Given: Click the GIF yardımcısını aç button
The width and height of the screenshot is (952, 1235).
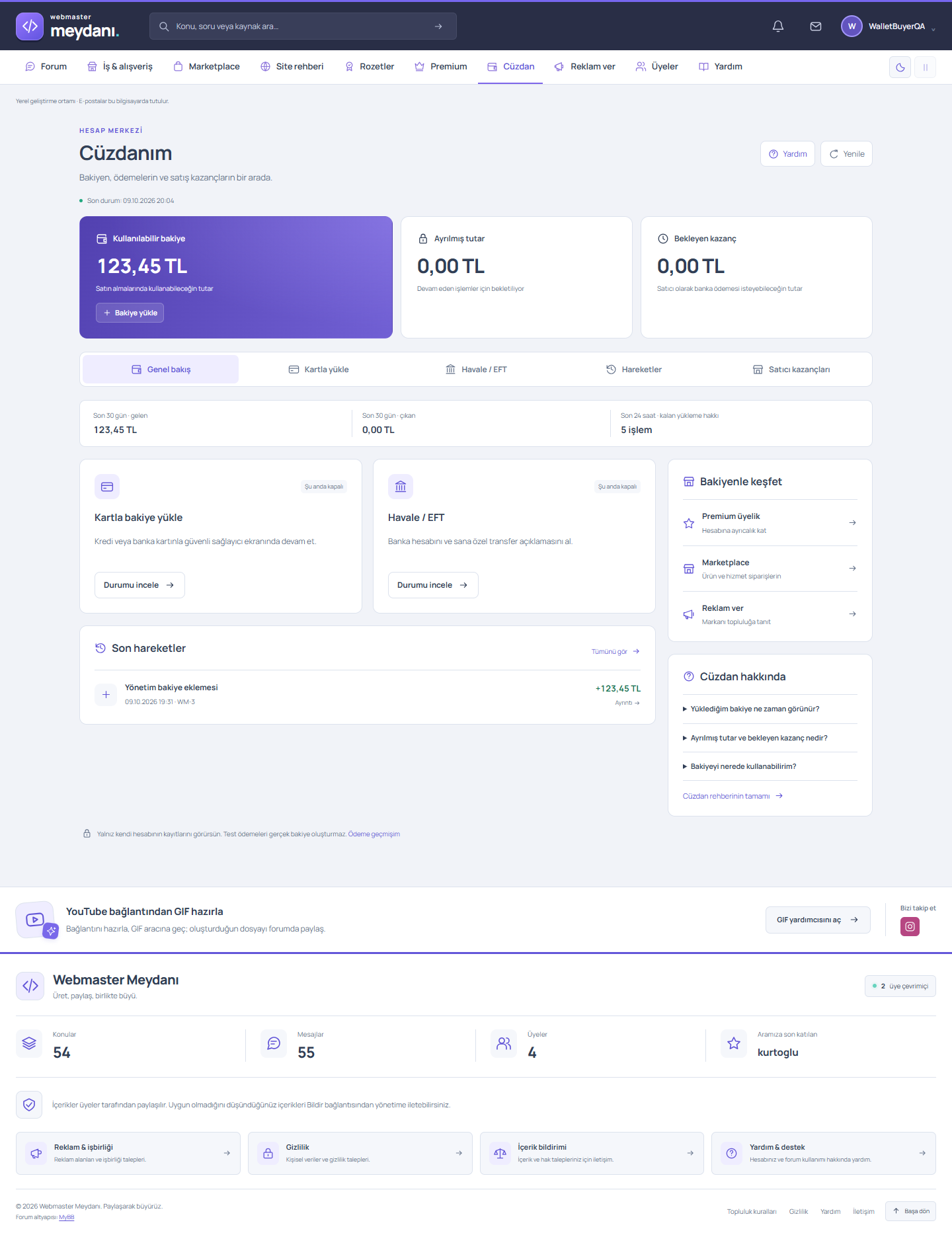Looking at the screenshot, I should (818, 920).
